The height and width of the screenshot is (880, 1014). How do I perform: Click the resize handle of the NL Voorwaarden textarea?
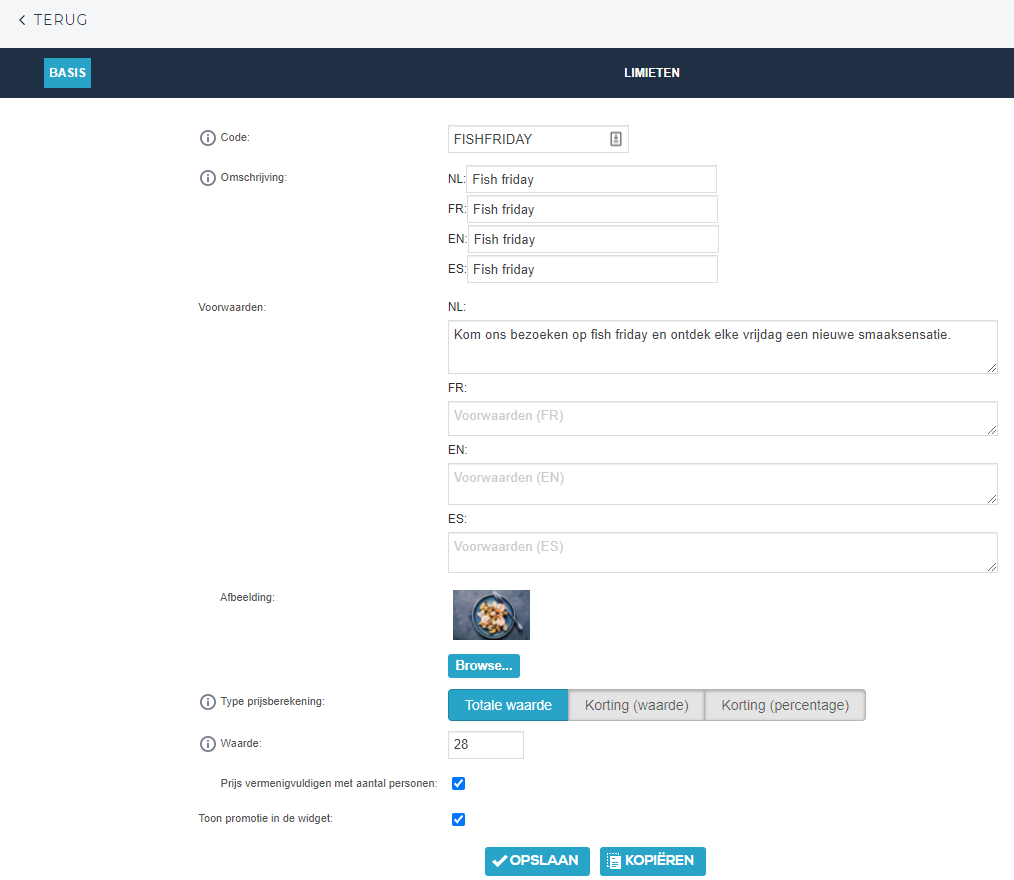(992, 368)
